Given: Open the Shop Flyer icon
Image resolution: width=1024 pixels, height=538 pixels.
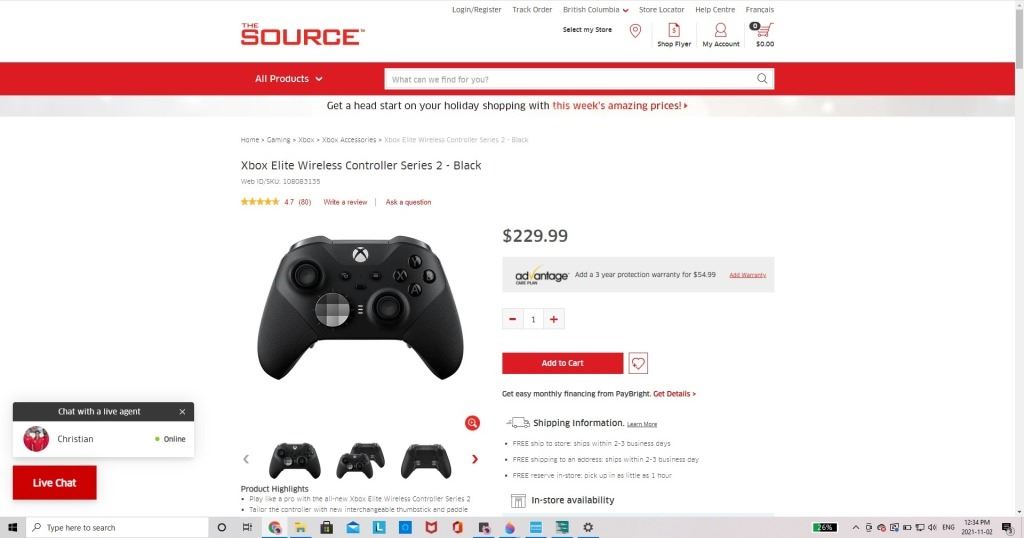Looking at the screenshot, I should (674, 30).
